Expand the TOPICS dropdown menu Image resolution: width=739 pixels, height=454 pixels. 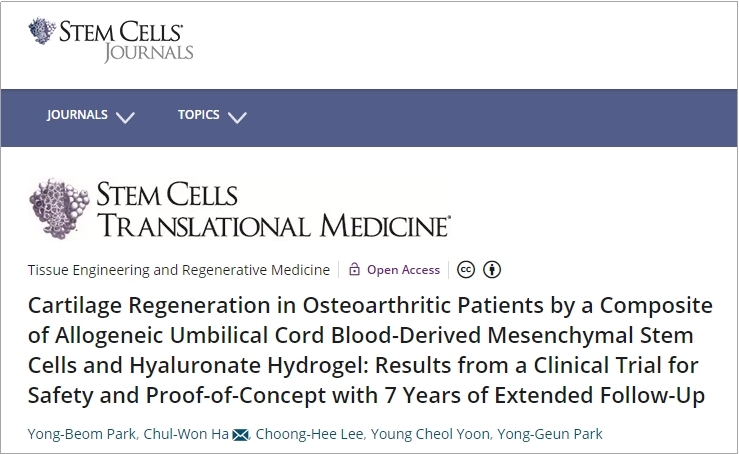tap(198, 115)
